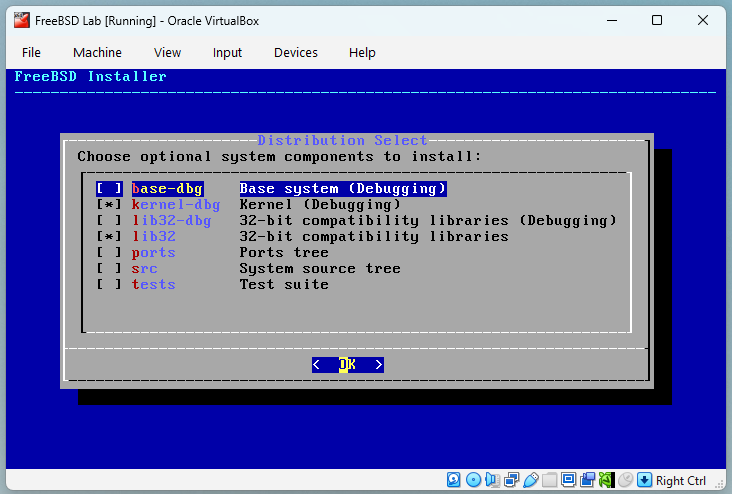732x494 pixels.
Task: Open the Help menu
Action: pyautogui.click(x=362, y=52)
